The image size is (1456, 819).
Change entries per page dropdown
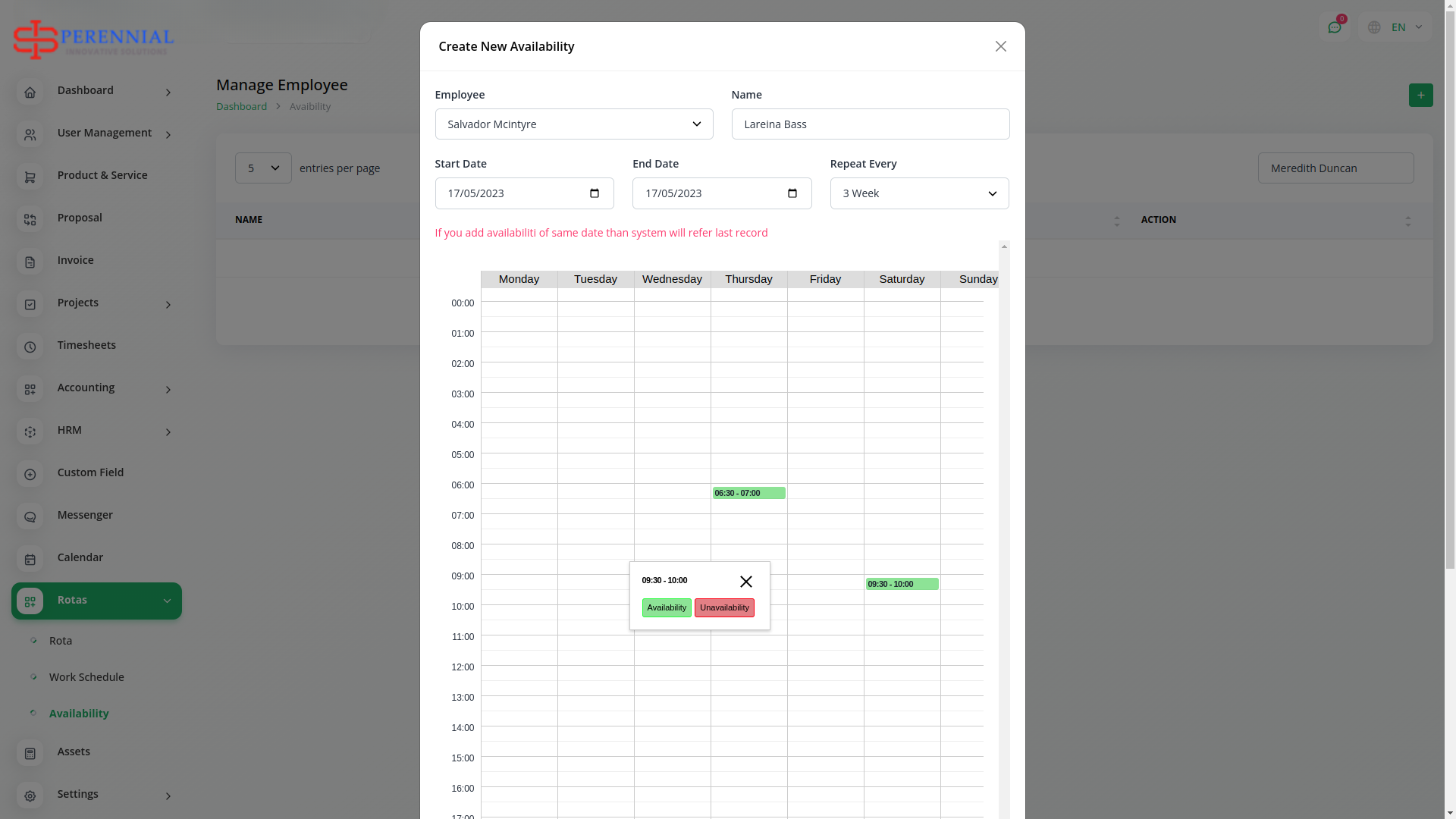[263, 168]
